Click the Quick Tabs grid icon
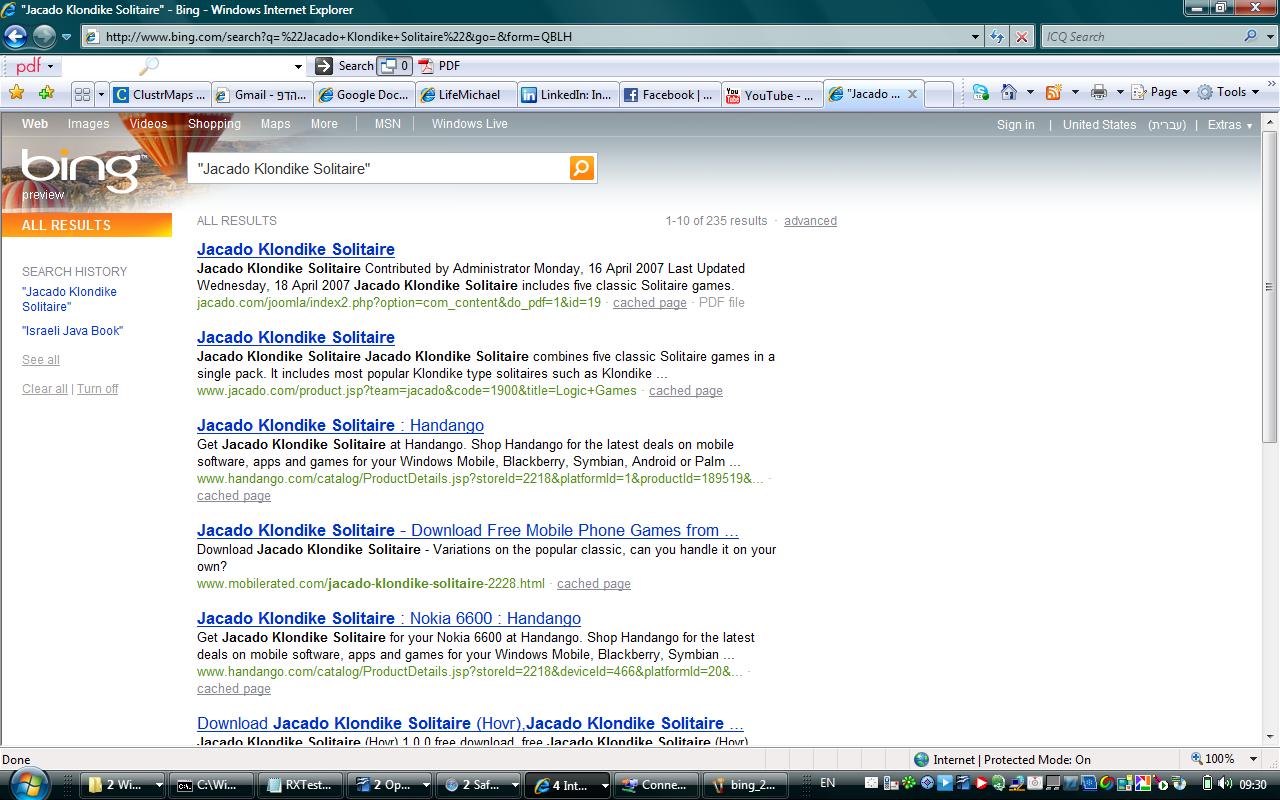This screenshot has height=800, width=1280. (82, 94)
